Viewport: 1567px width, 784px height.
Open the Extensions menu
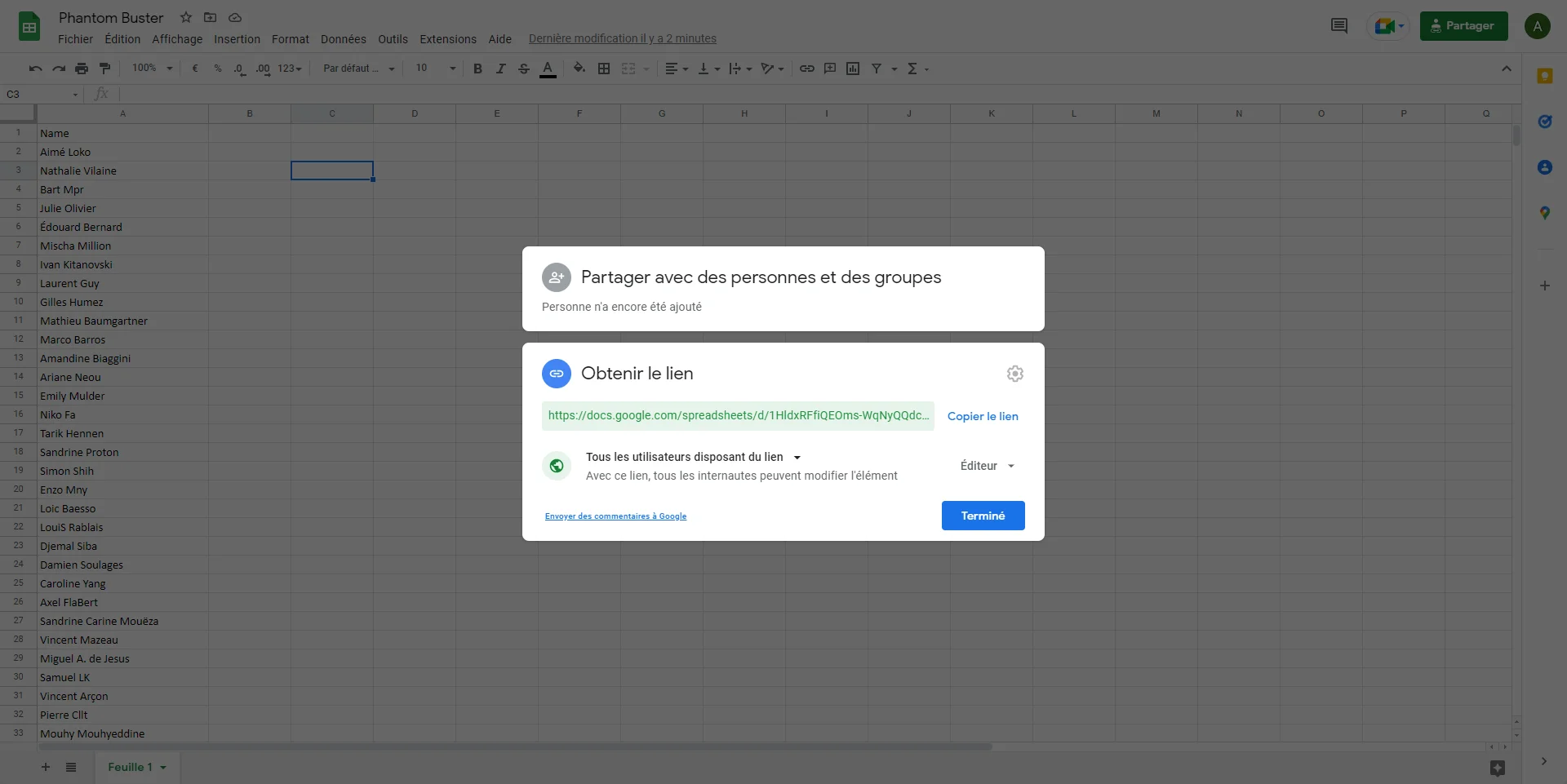[448, 39]
